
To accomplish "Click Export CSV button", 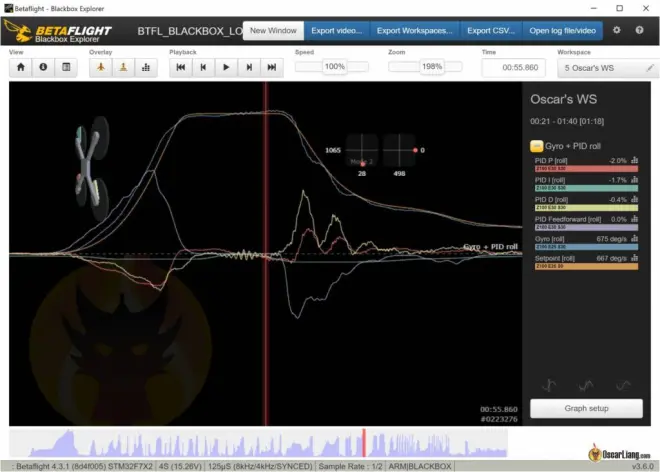I will coord(491,31).
